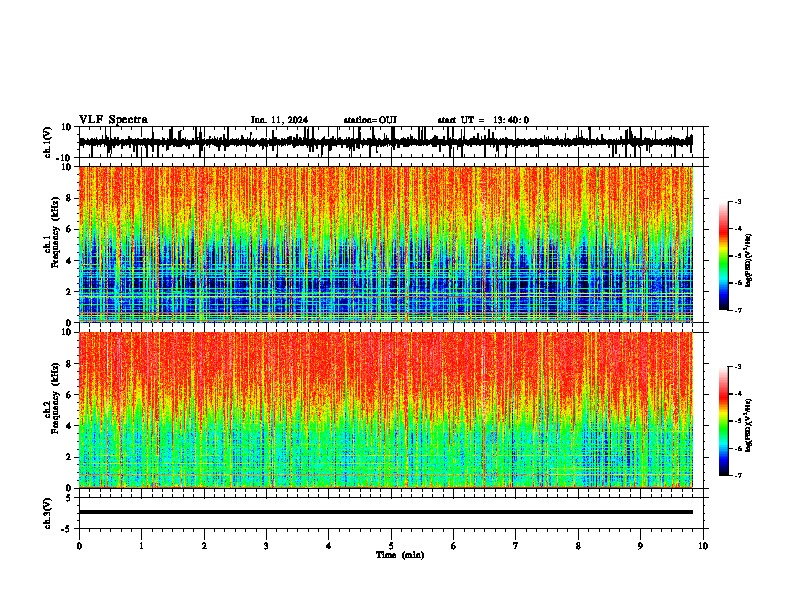Click inside the ch.2 spectrogram panel

(386, 410)
